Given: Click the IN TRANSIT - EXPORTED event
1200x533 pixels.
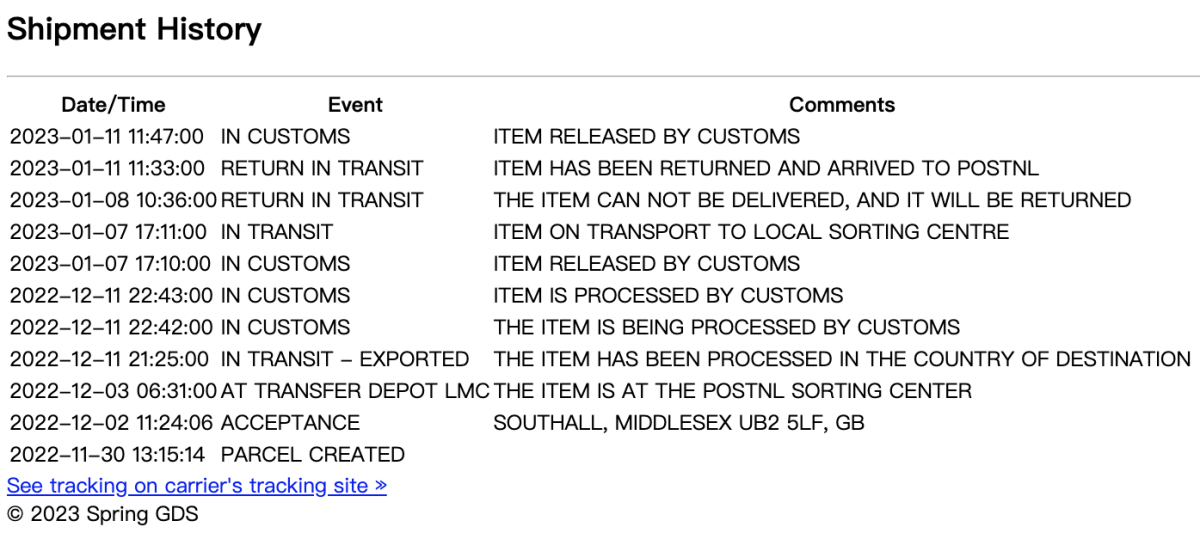Looking at the screenshot, I should click(345, 359).
